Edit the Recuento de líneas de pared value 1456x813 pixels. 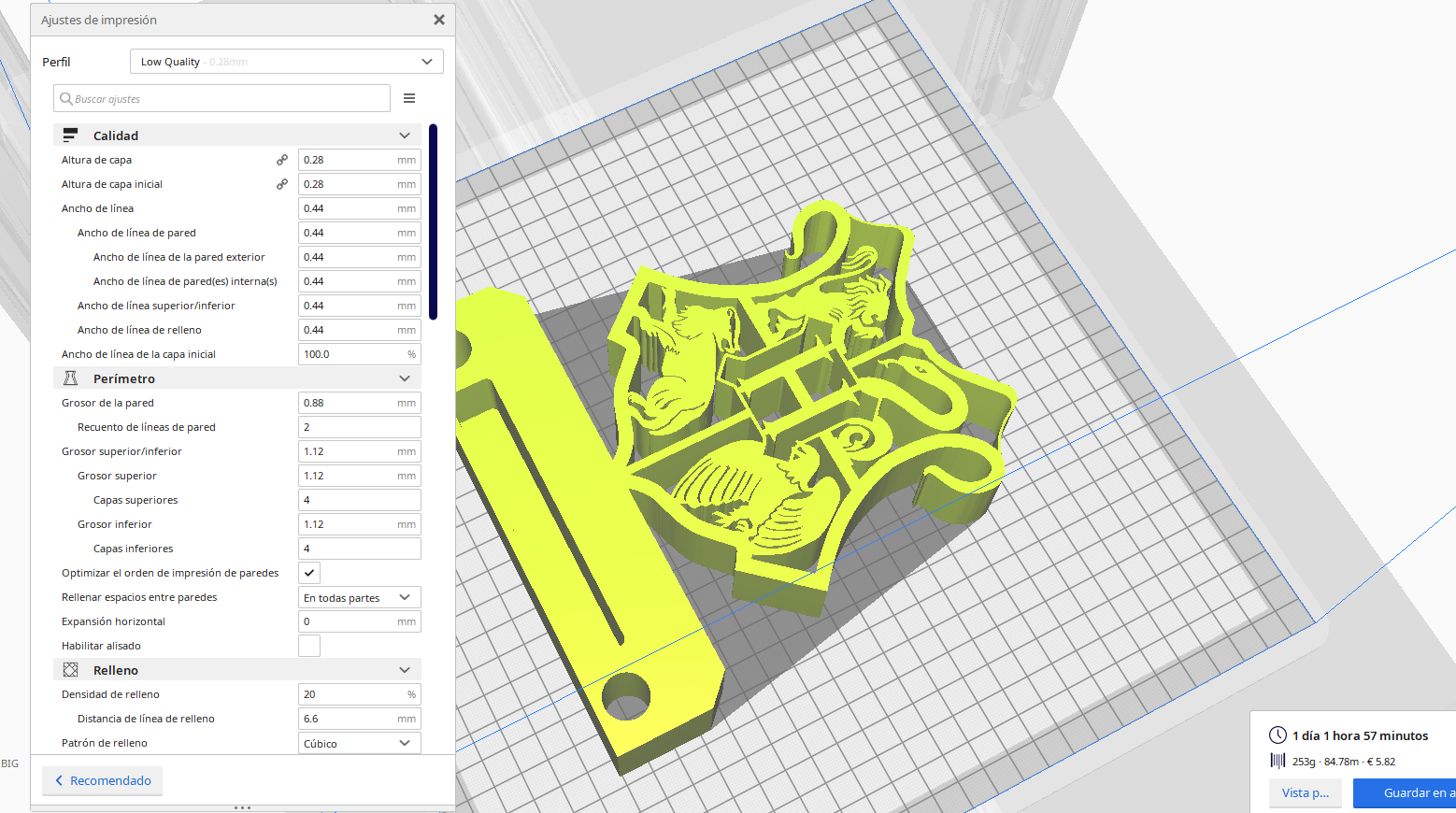[x=360, y=427]
